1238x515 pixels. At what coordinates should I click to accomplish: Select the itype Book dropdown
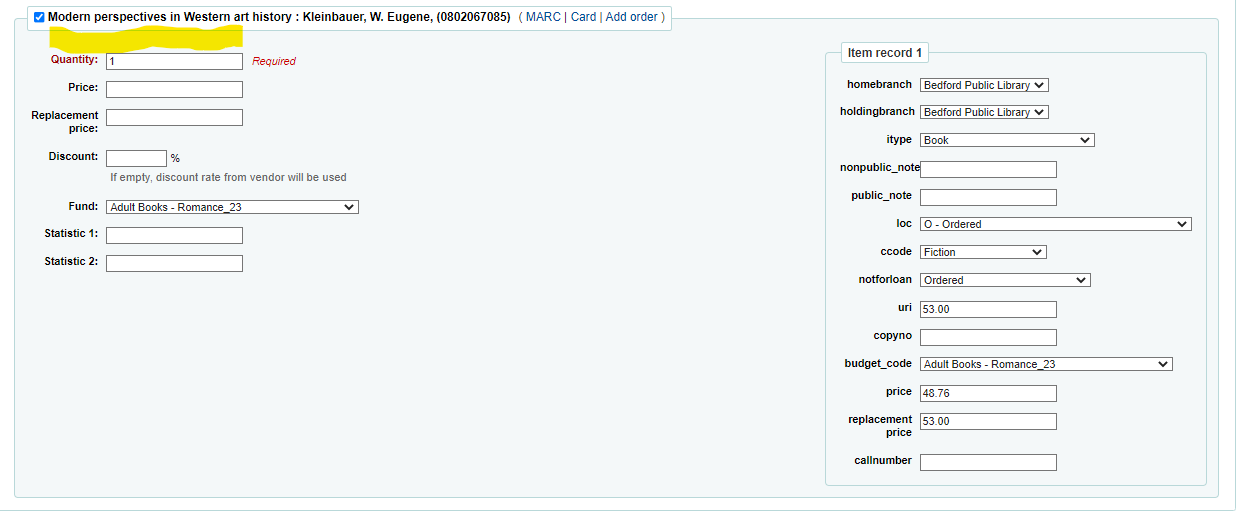1007,140
